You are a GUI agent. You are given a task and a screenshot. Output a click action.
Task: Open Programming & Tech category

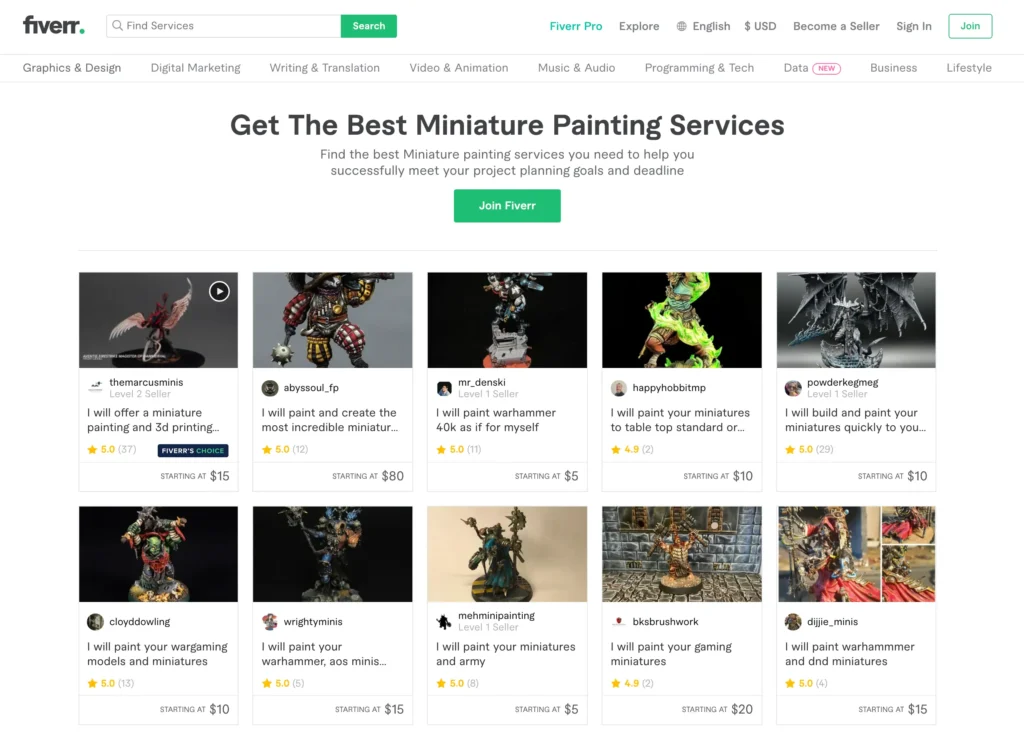point(699,68)
